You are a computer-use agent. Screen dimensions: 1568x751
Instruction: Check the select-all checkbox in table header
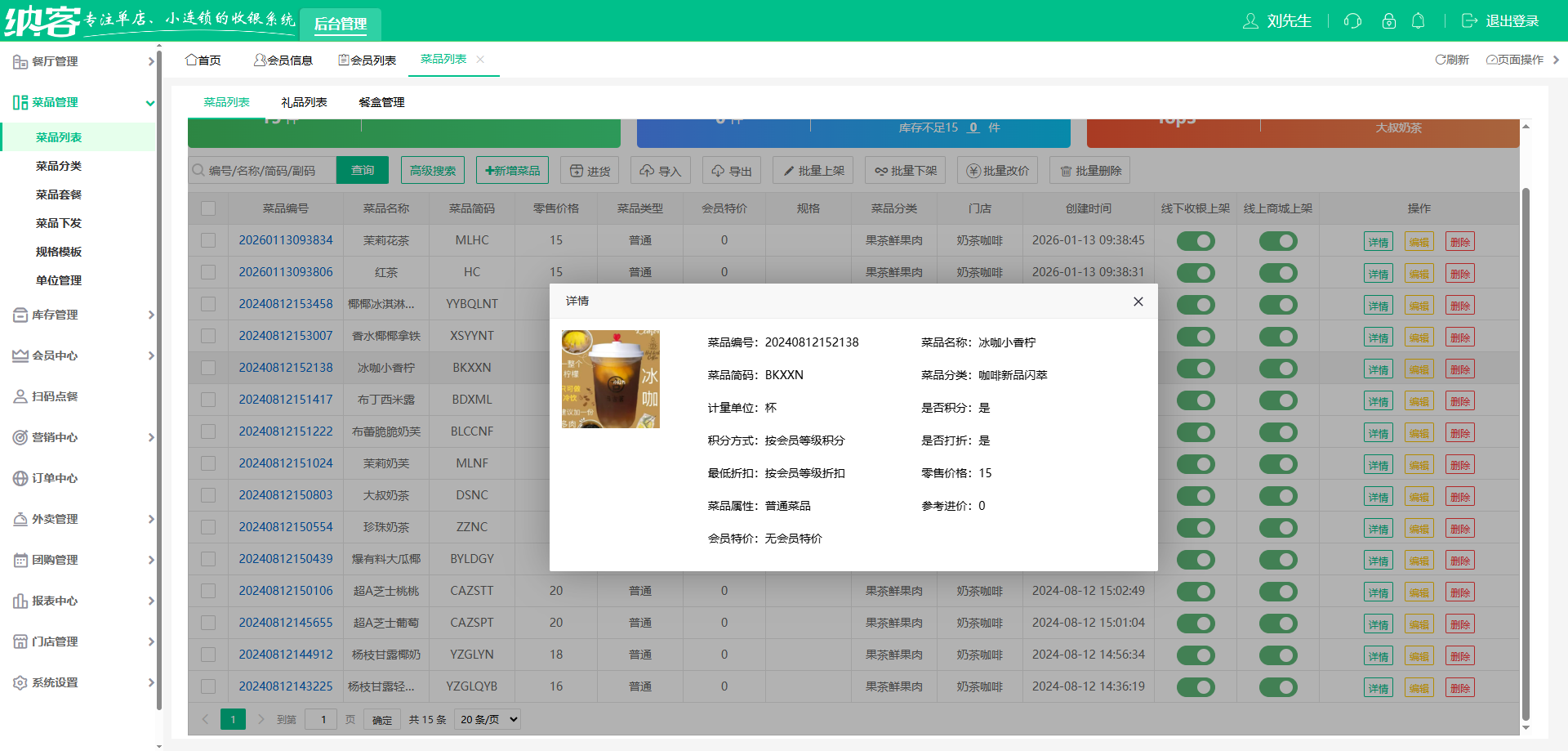(207, 208)
